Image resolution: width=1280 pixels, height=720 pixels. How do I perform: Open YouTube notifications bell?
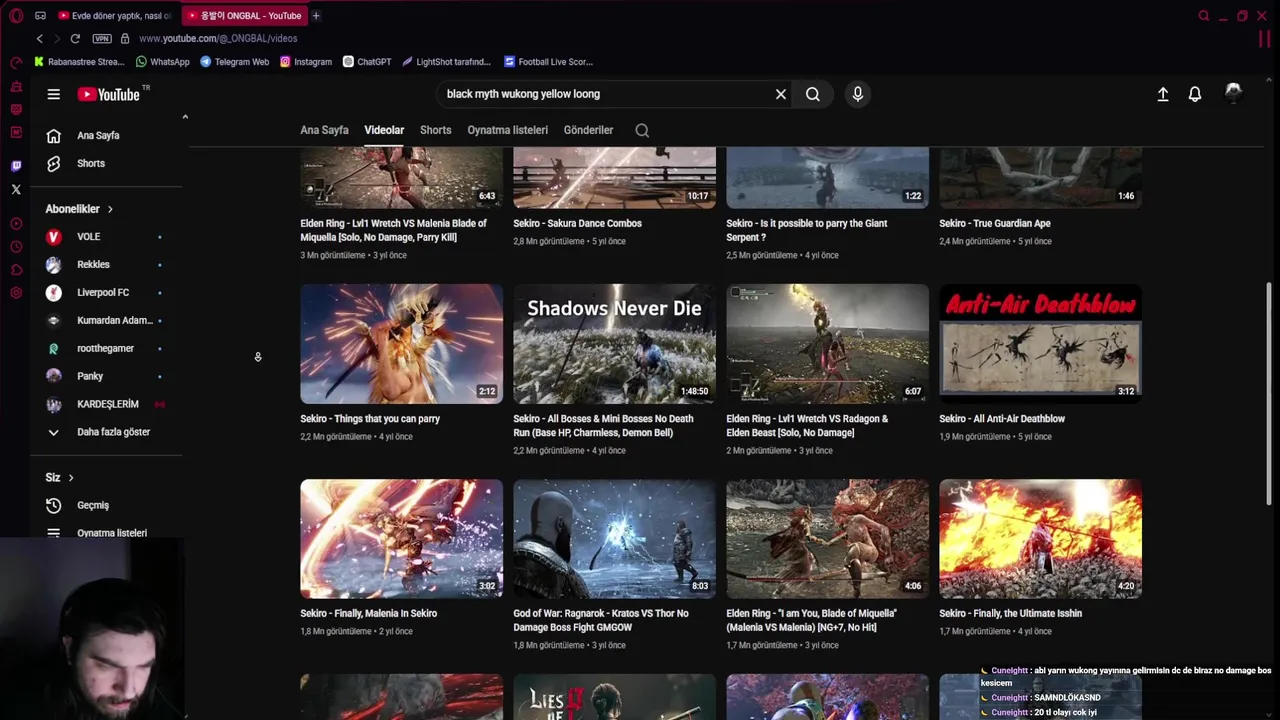1195,94
